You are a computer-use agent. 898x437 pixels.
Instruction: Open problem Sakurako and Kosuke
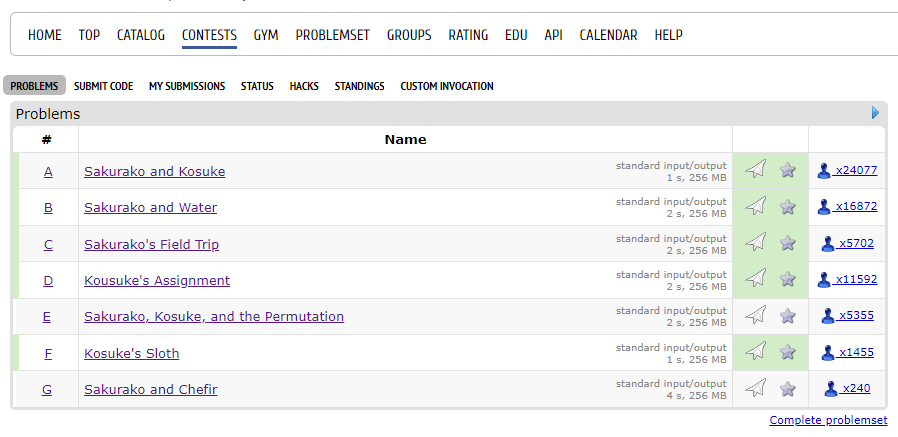click(x=155, y=171)
